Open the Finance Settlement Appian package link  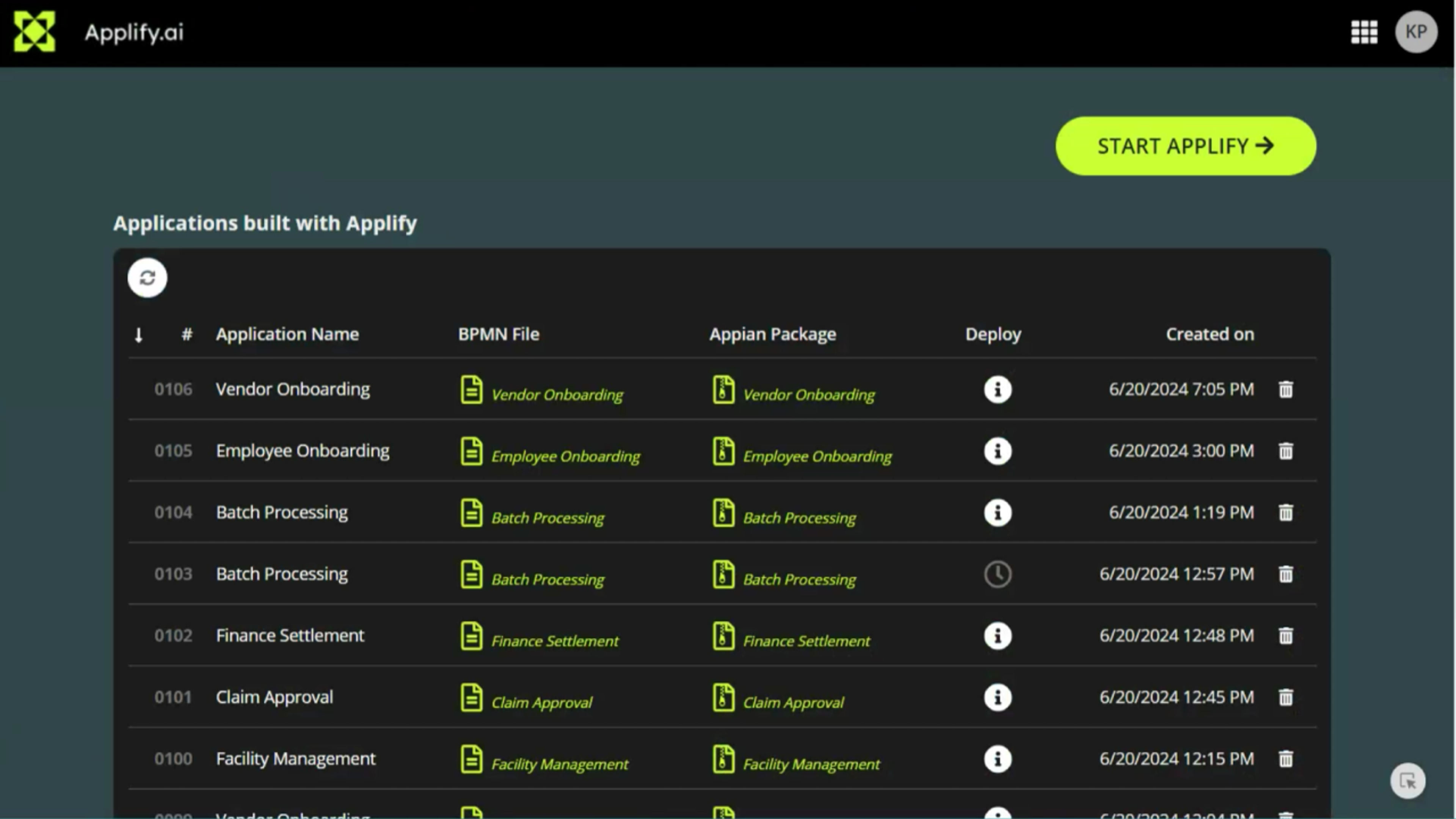(x=806, y=641)
